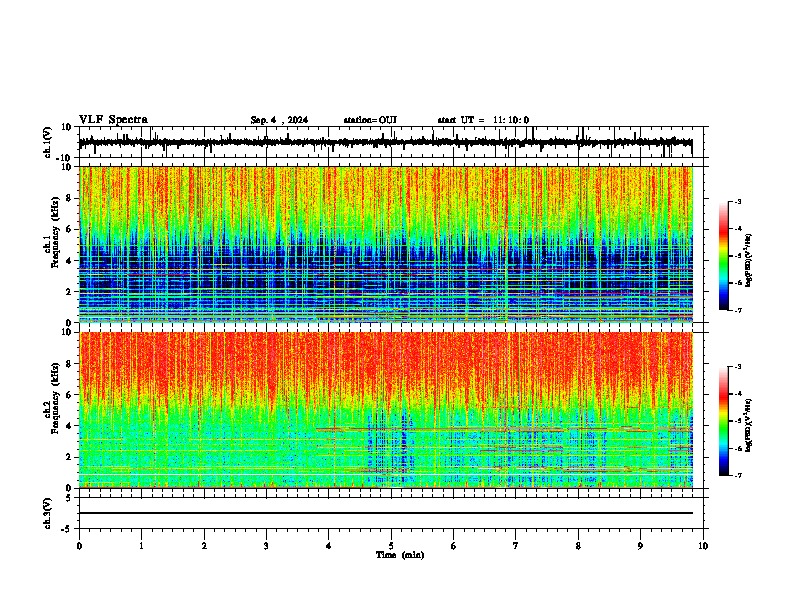Click the ch.2 spectrogram color scale bar
The width and height of the screenshot is (792, 612).
click(724, 421)
